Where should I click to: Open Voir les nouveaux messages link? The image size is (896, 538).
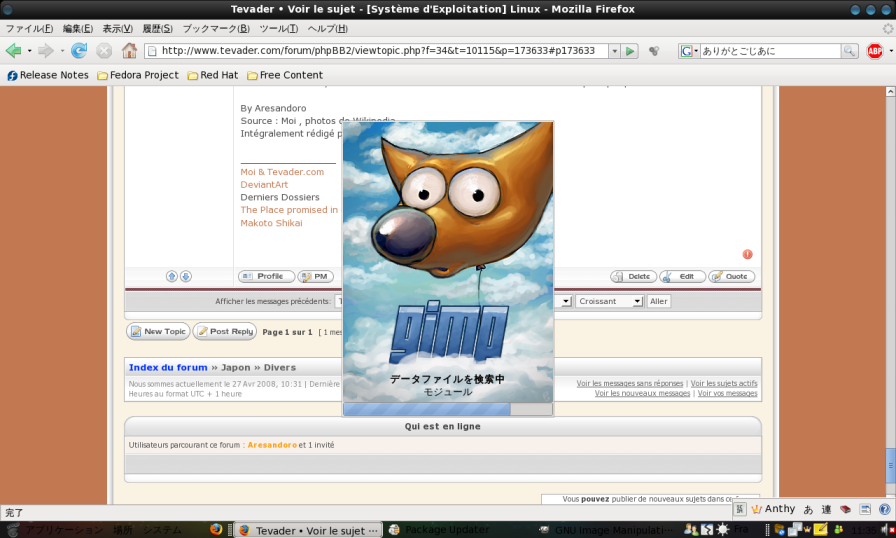[x=642, y=393]
